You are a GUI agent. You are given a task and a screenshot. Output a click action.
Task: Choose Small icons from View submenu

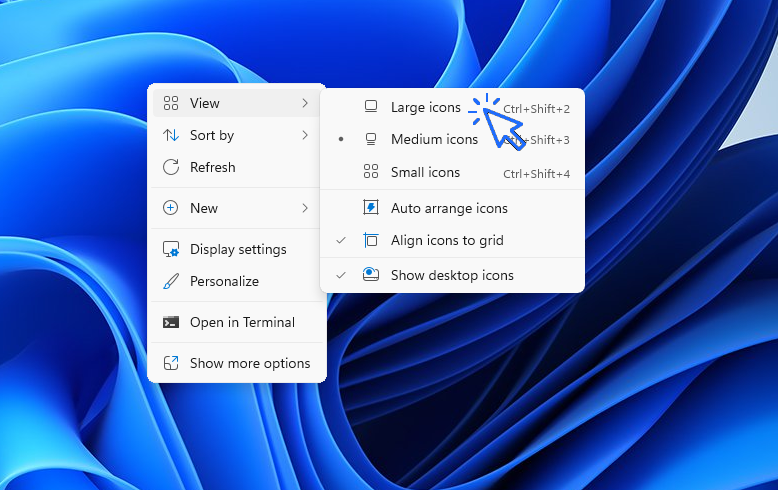tap(425, 172)
